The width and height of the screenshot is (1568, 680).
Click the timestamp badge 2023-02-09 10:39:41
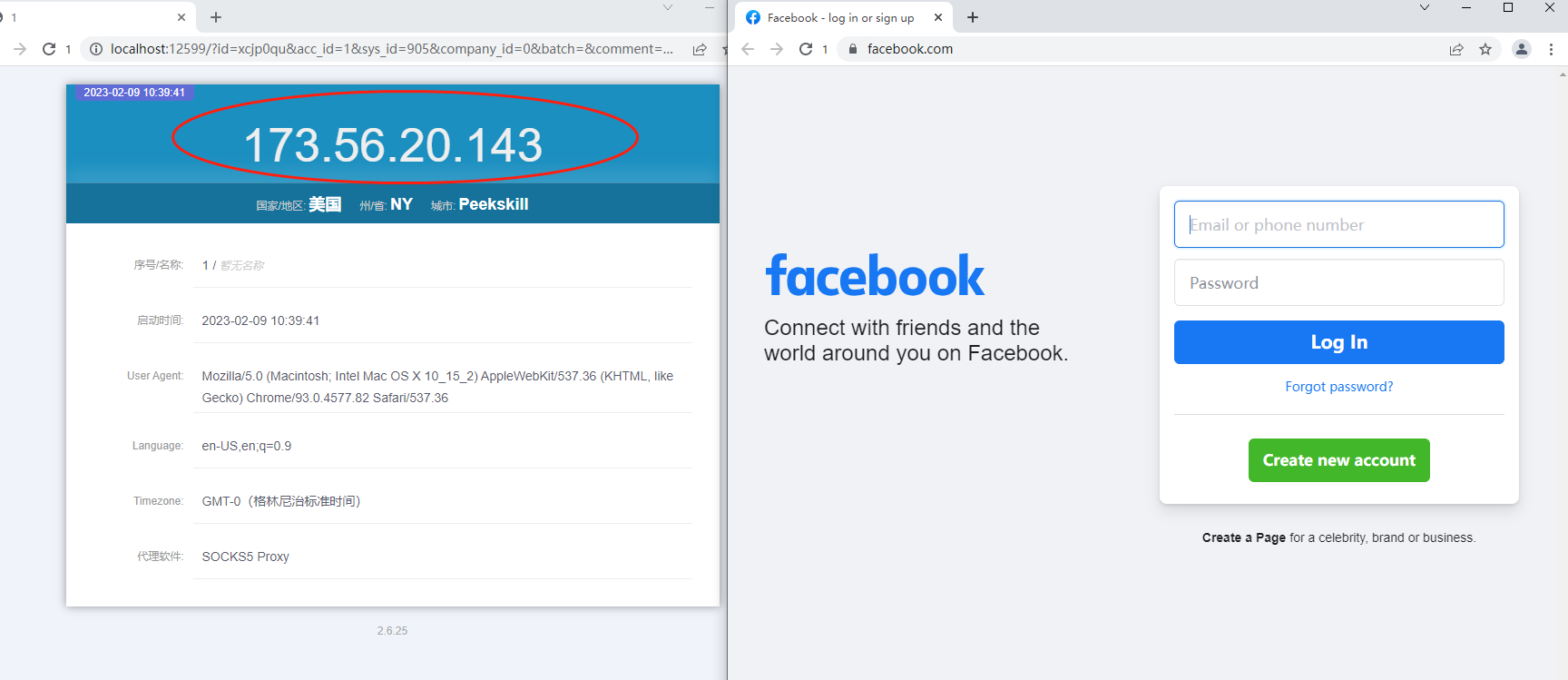click(x=134, y=93)
